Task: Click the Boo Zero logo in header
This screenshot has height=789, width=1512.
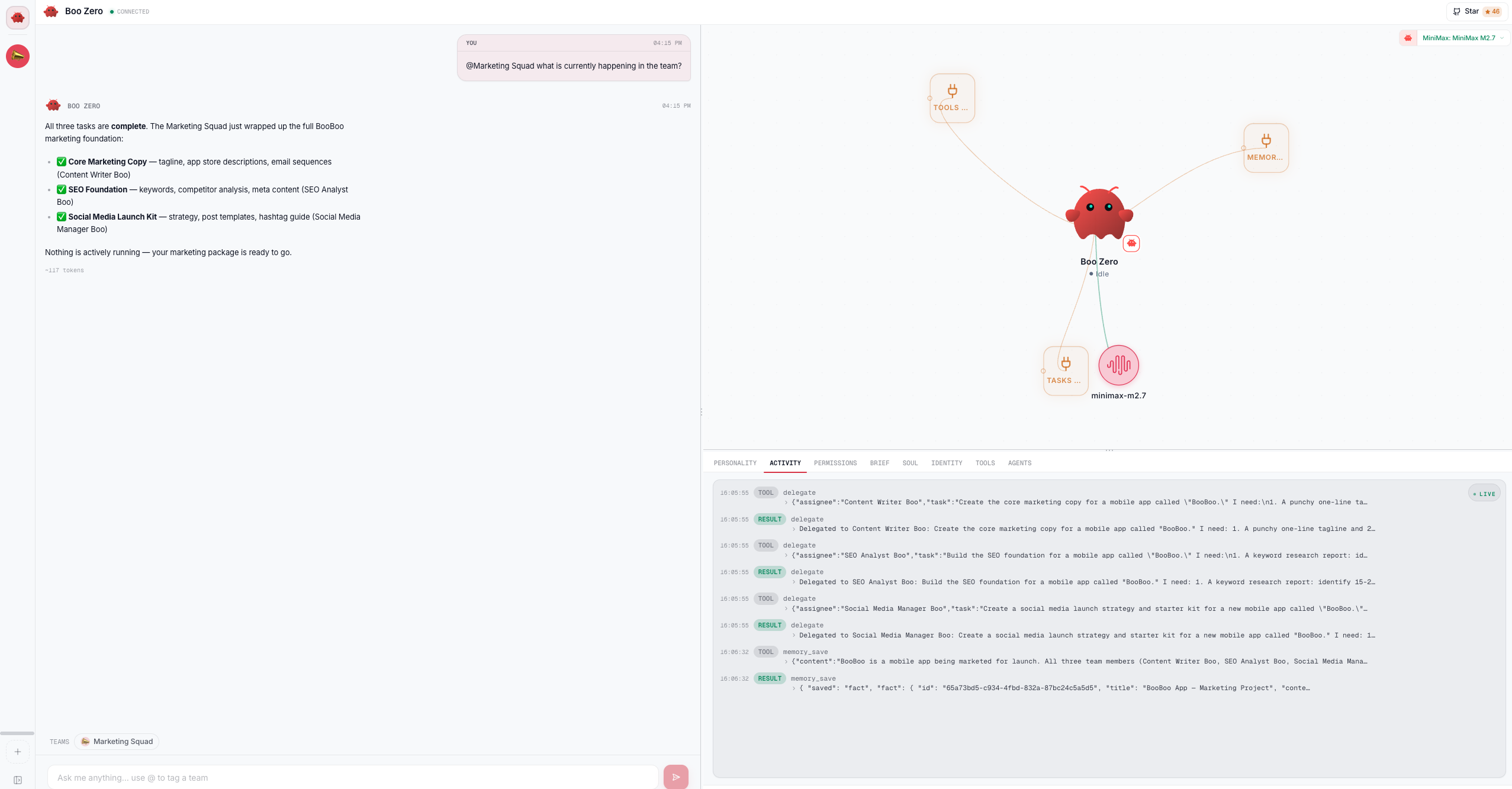Action: pyautogui.click(x=51, y=11)
